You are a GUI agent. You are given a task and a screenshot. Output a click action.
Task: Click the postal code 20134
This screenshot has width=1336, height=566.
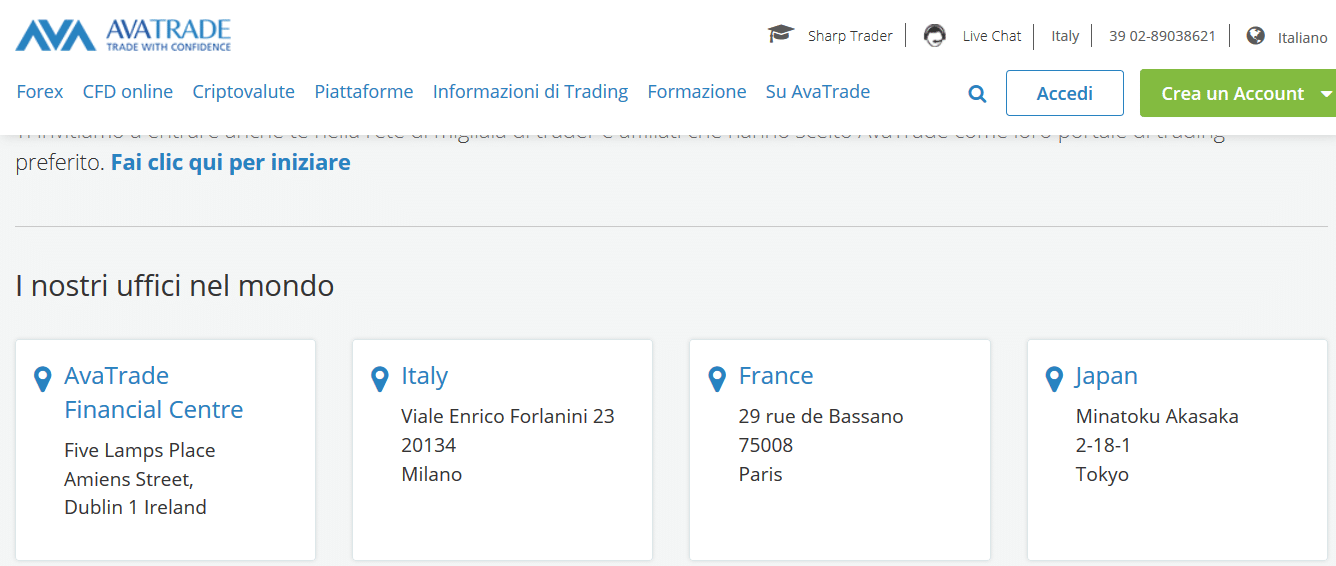coord(429,445)
